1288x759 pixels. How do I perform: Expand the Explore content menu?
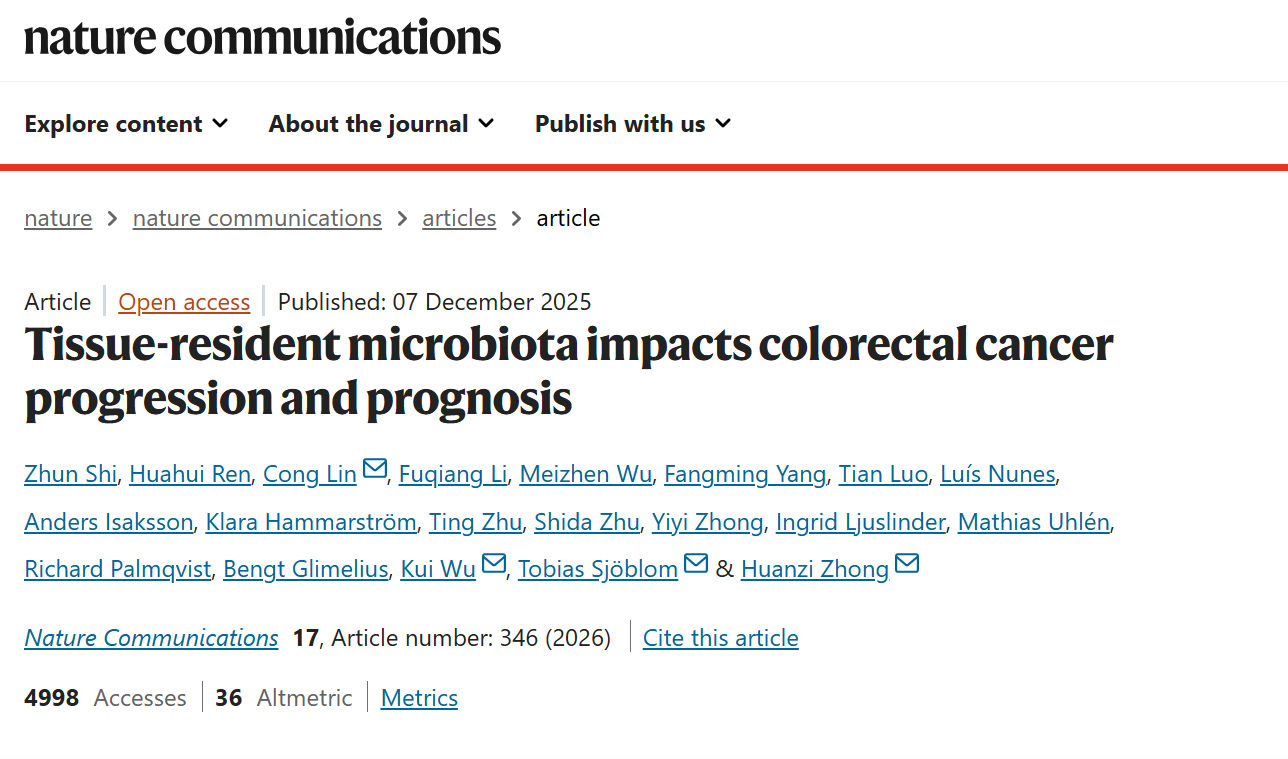click(126, 124)
